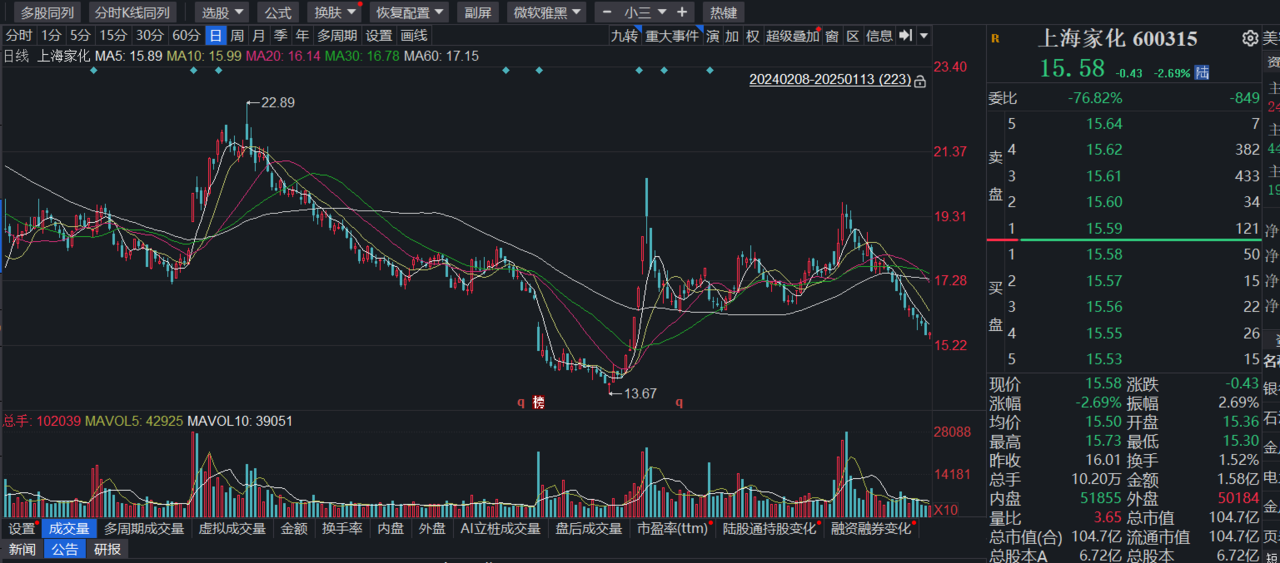
Task: Toggle the 重大事件 major events overlay
Action: point(672,36)
